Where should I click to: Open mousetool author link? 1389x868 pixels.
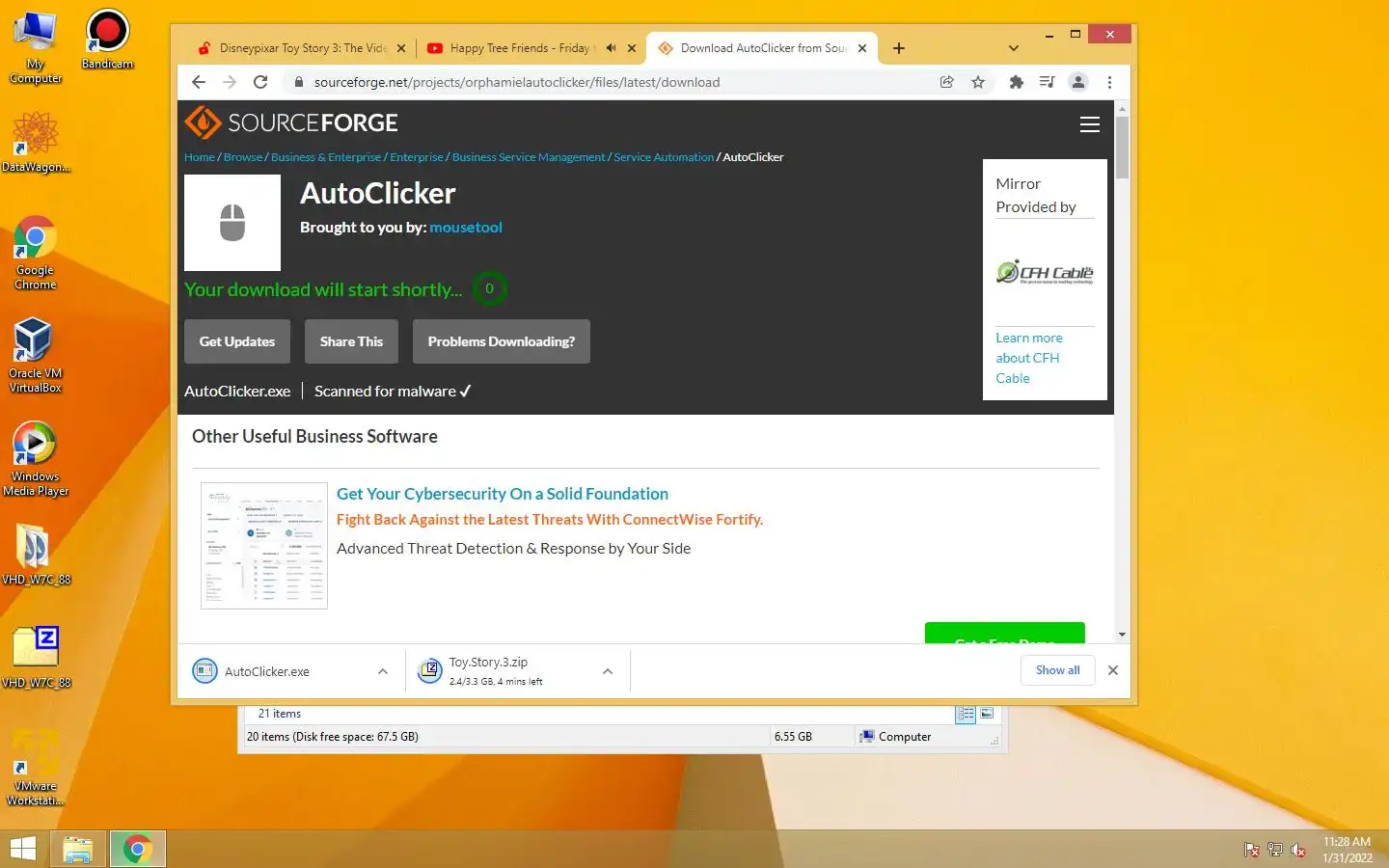click(x=466, y=228)
